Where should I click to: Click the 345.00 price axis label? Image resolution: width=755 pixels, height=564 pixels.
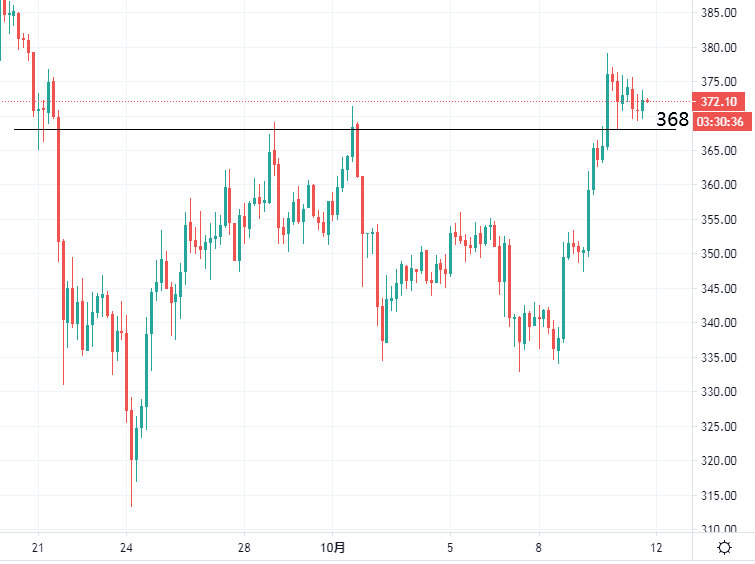click(719, 289)
